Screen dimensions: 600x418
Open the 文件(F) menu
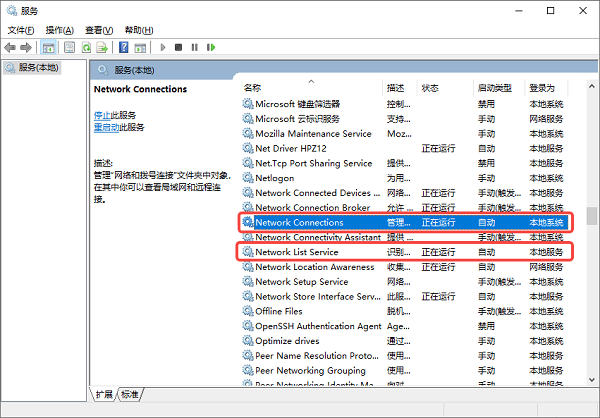point(22,30)
